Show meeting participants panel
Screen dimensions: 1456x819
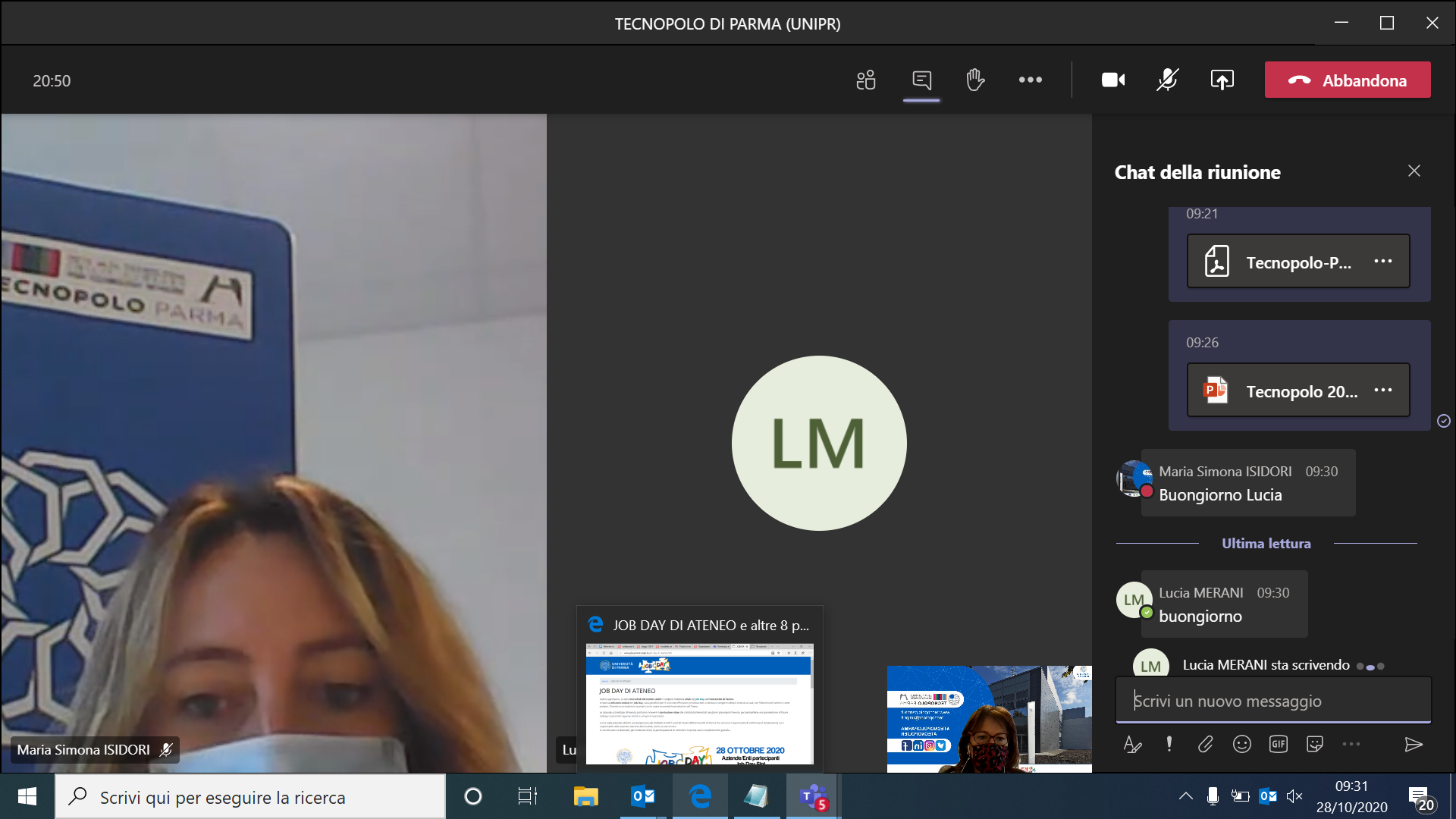866,80
